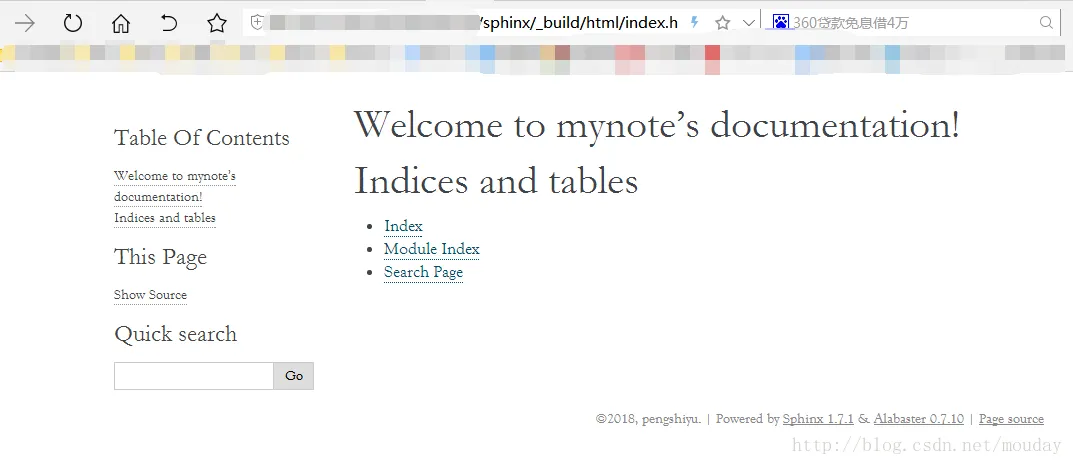Screen dimensions: 1073x465
Task: Click the undo/restore closed tab icon
Action: point(168,23)
